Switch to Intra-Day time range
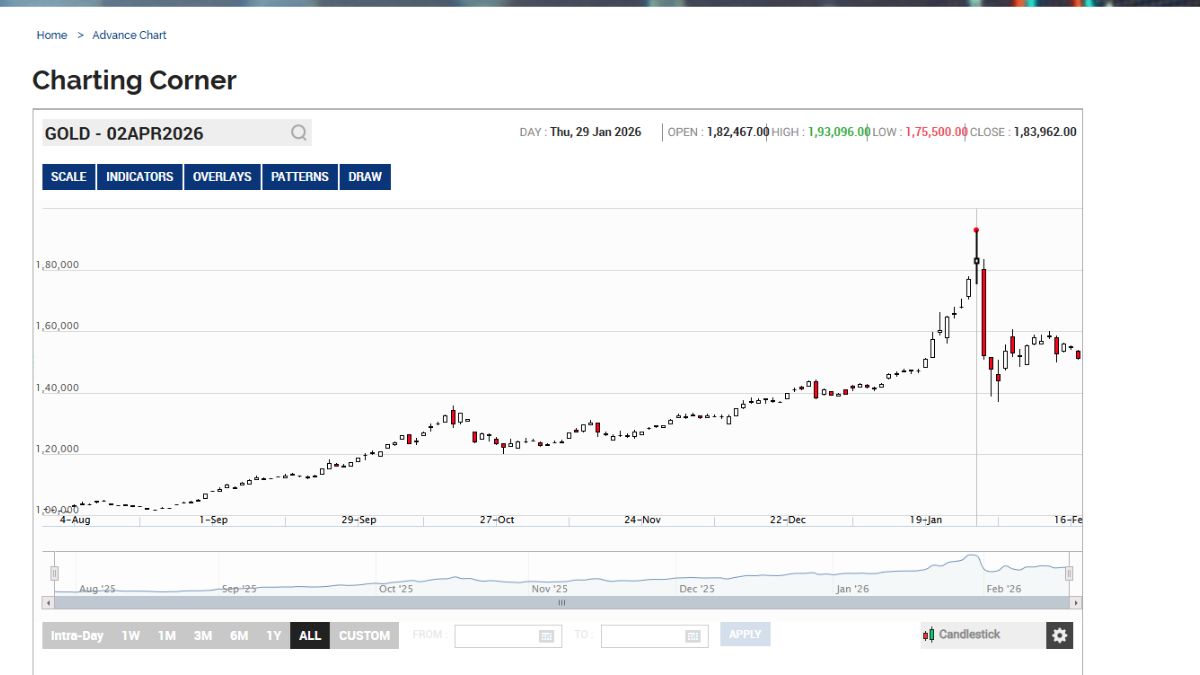The height and width of the screenshot is (675, 1200). pyautogui.click(x=77, y=636)
